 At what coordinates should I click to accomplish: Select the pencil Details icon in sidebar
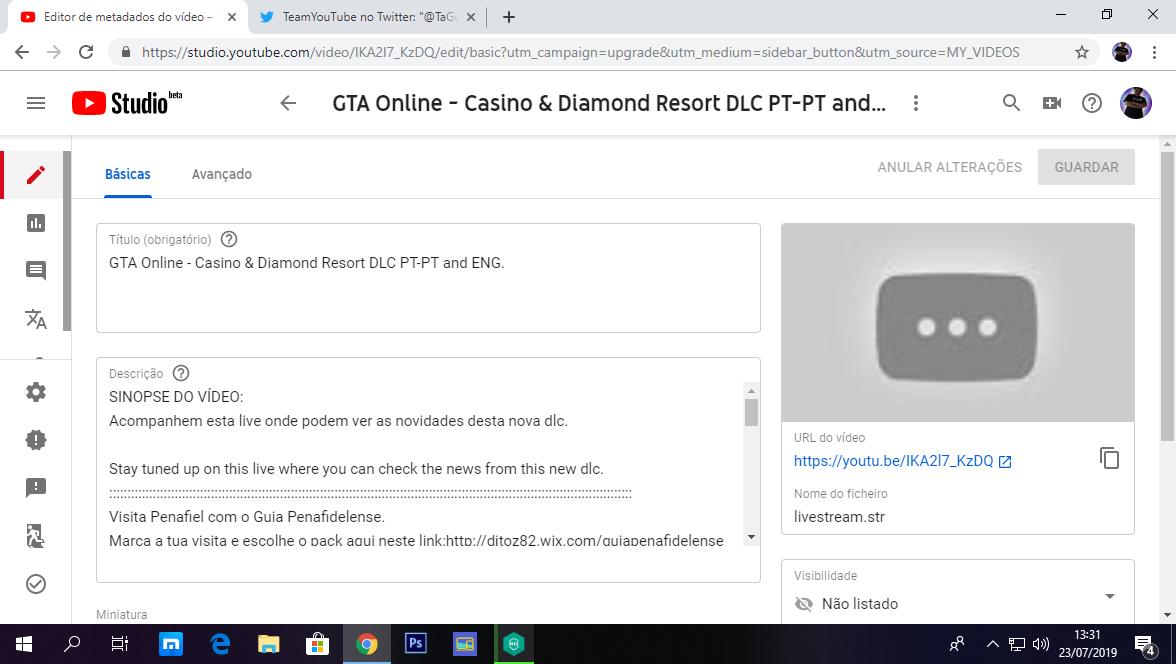pyautogui.click(x=36, y=175)
